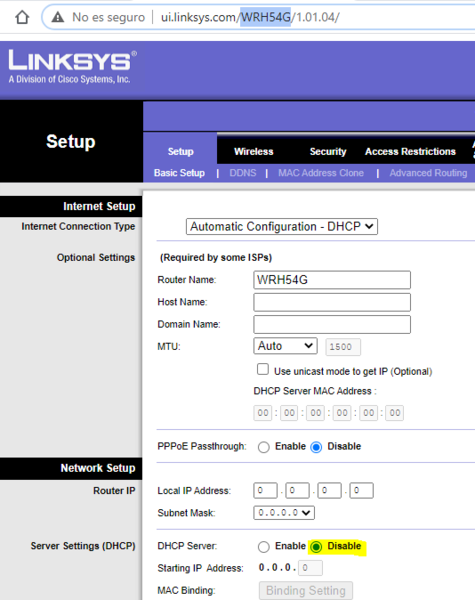Select the Basic Setup sub-tab
Image resolution: width=475 pixels, height=600 pixels.
(x=179, y=173)
